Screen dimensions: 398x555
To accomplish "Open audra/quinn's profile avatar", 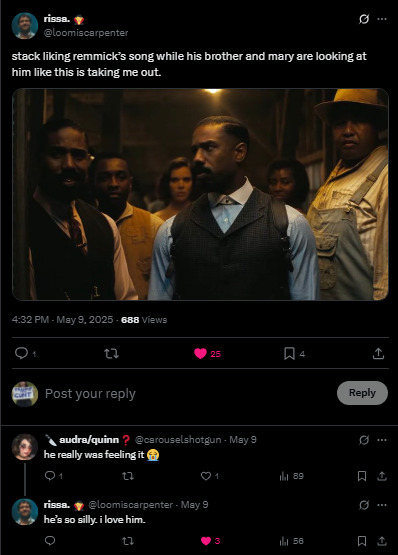I will [24, 447].
